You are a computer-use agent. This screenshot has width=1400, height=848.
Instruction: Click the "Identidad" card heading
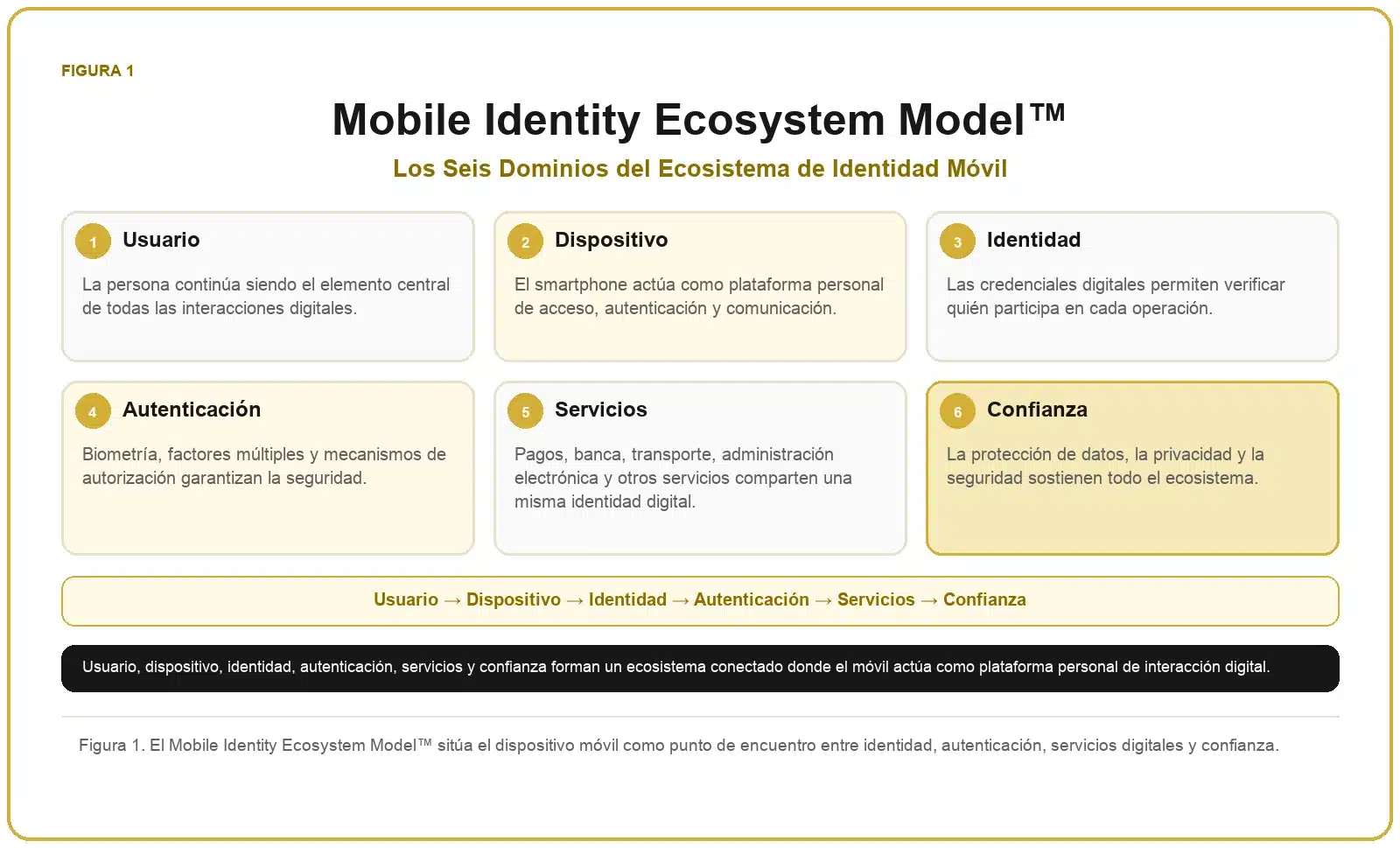click(x=1033, y=240)
